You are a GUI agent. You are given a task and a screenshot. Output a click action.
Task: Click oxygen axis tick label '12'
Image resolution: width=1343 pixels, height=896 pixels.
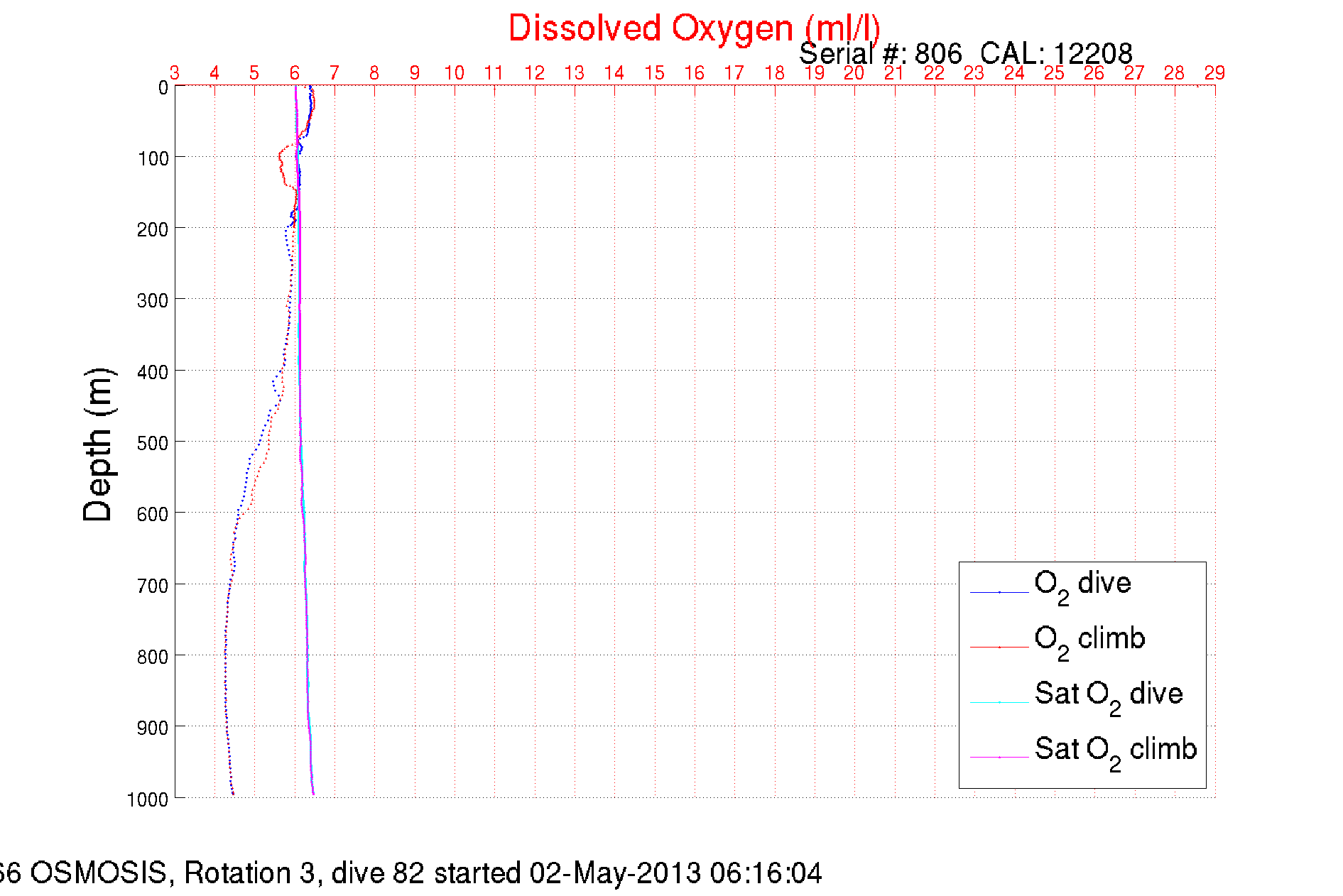coord(535,72)
